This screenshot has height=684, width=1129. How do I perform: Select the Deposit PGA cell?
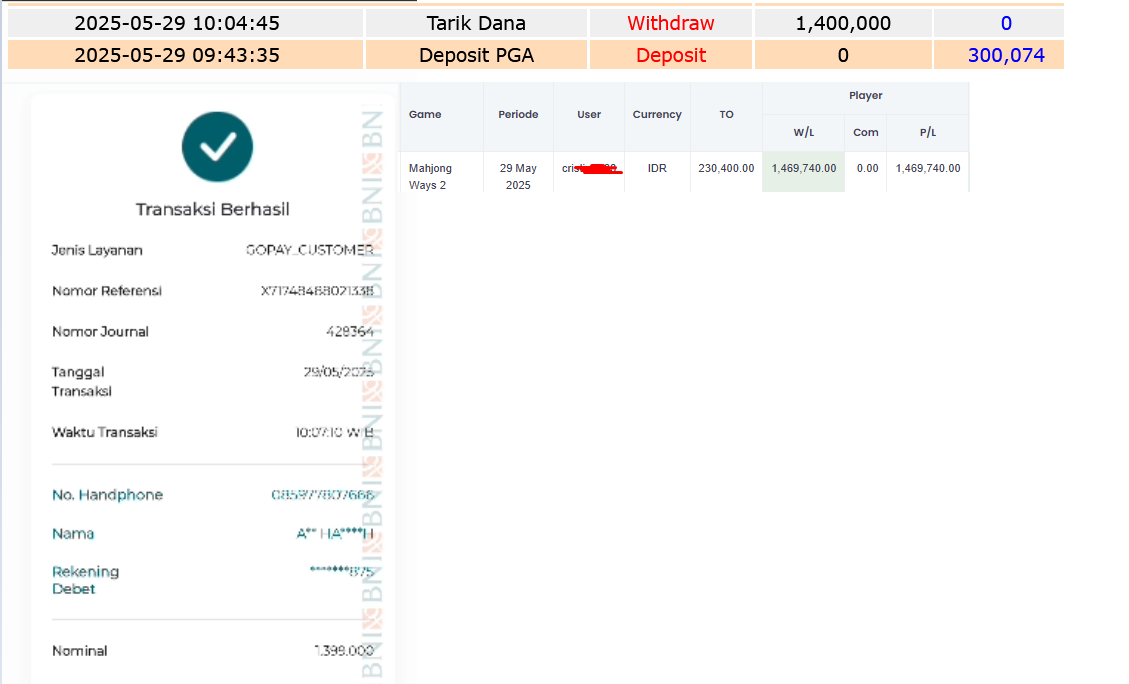[476, 55]
